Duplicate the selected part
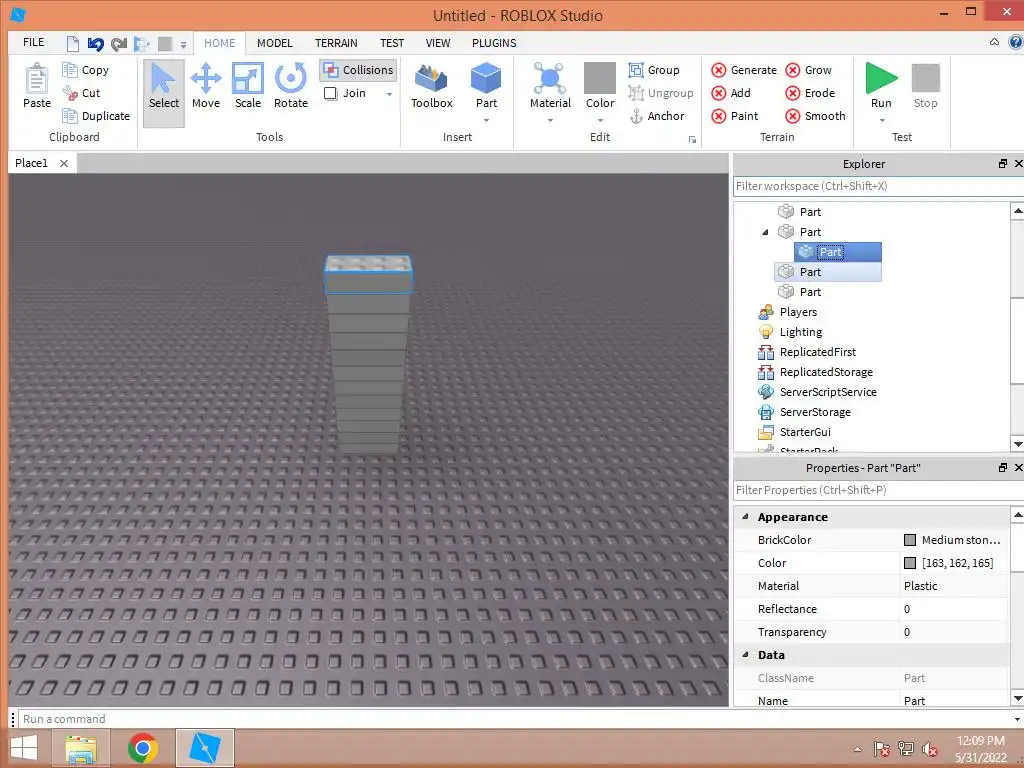 96,116
